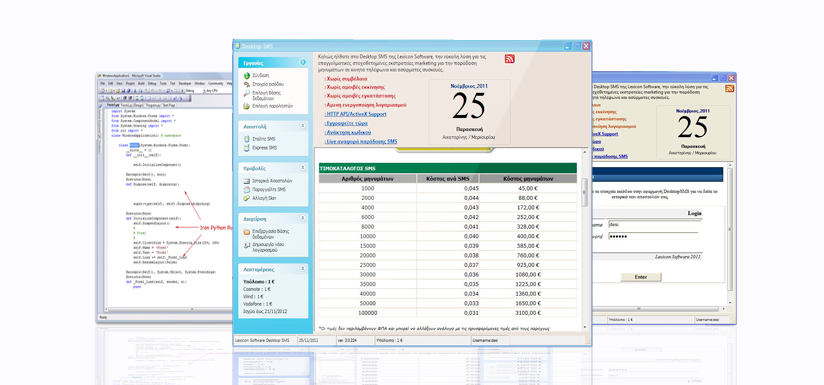Click Επιλογή Βάσης δεδομένων magnifier icon
The height and width of the screenshot is (385, 824).
(x=247, y=93)
